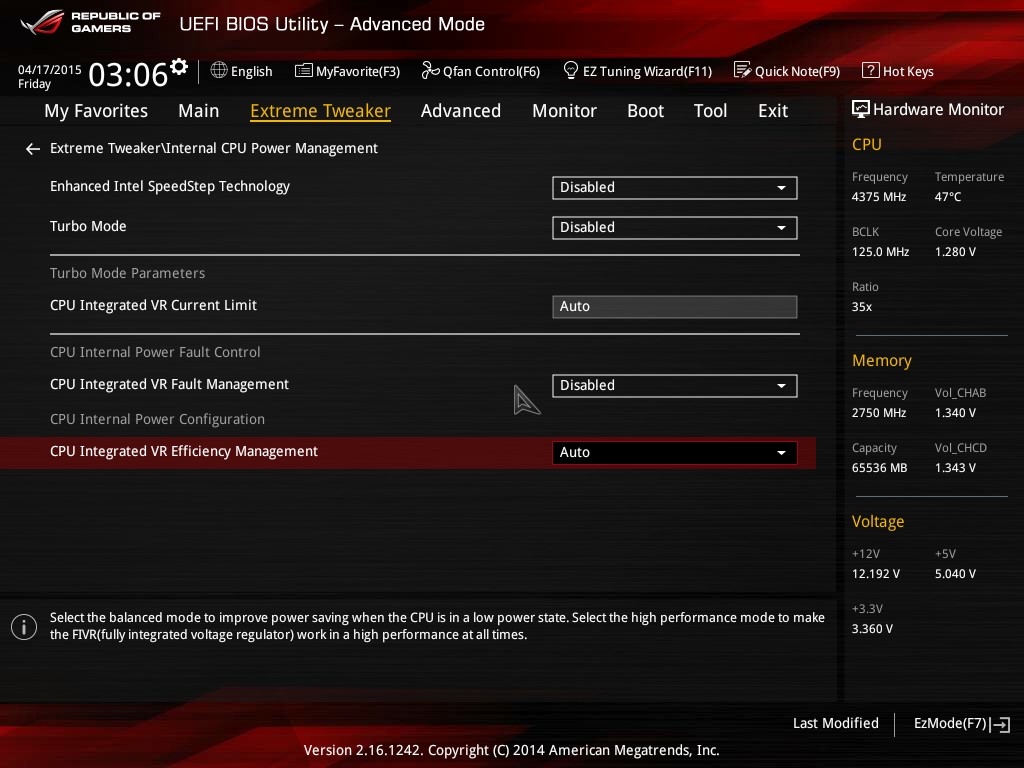The image size is (1024, 768).
Task: Open the Tool tab
Action: point(710,111)
